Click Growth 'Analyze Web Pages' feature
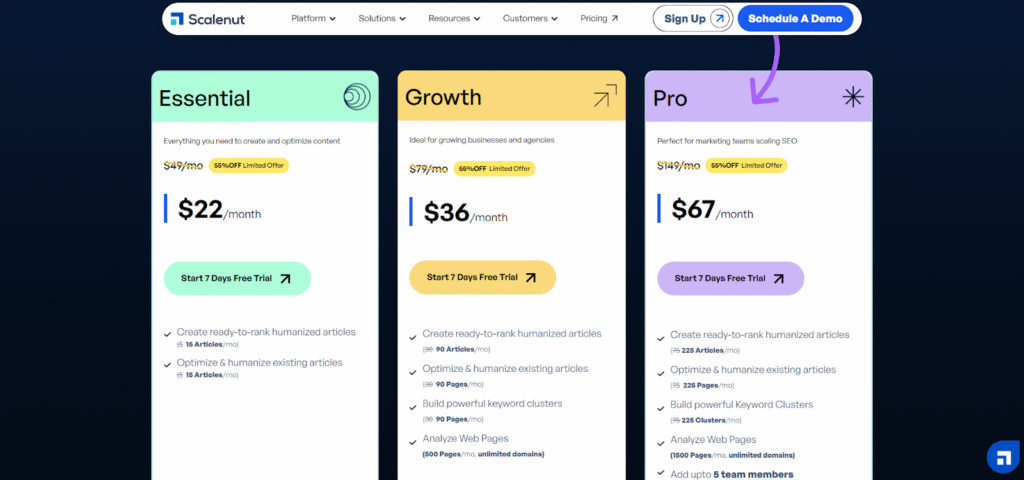The width and height of the screenshot is (1024, 480). (465, 439)
